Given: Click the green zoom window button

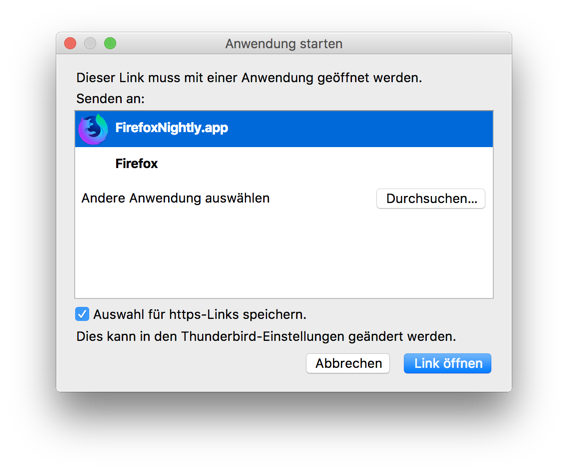Looking at the screenshot, I should click(x=110, y=43).
